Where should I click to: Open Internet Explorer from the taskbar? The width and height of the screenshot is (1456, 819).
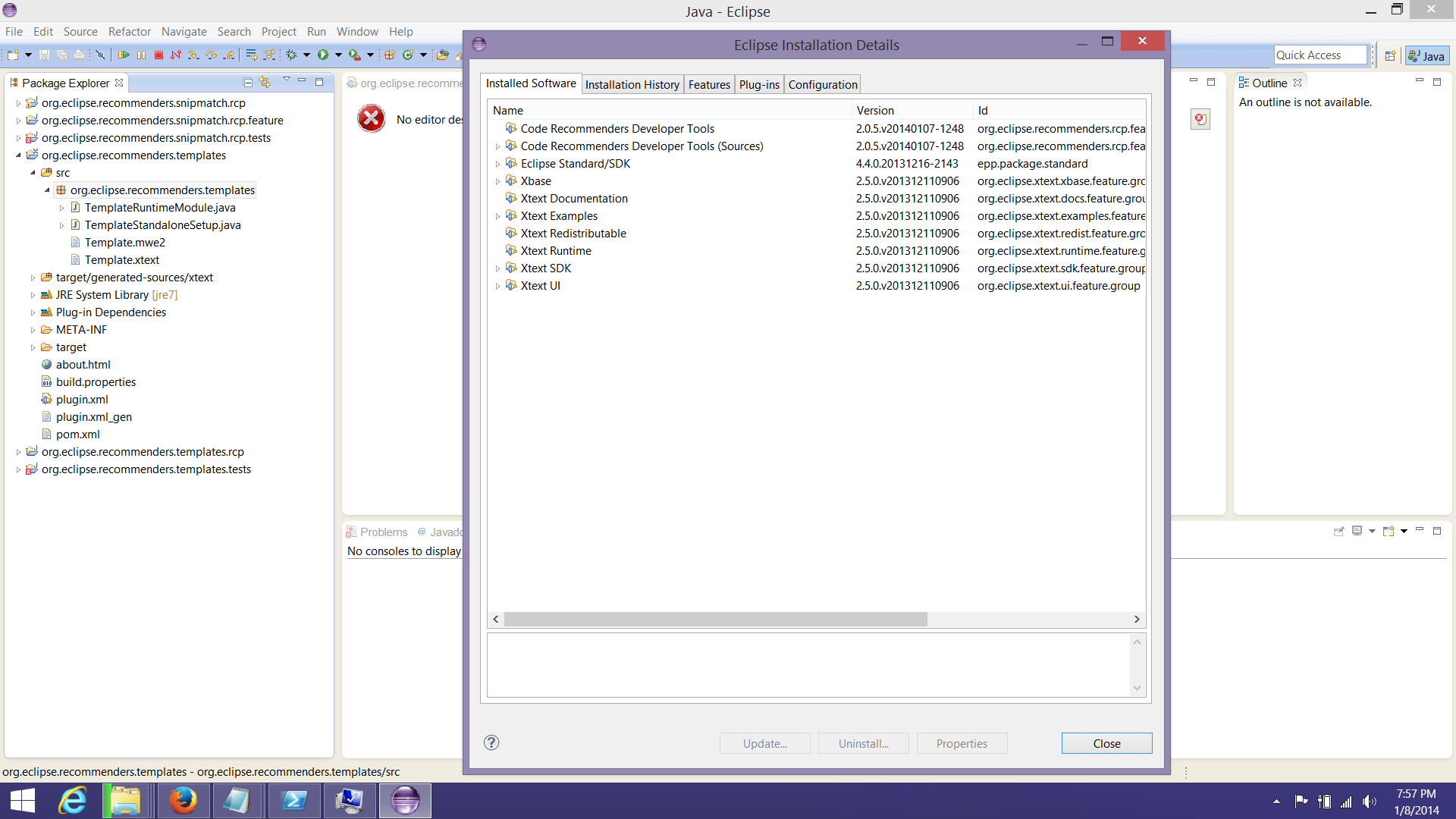[x=73, y=801]
